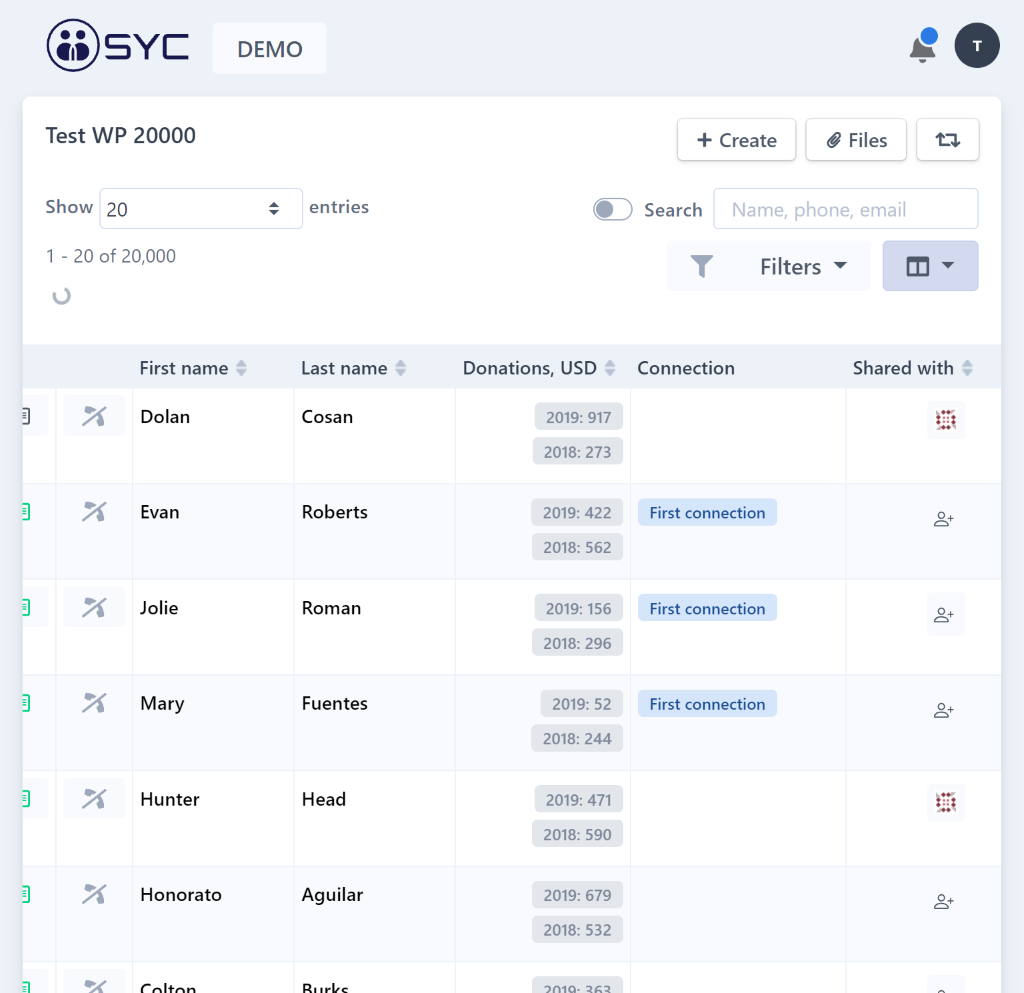Image resolution: width=1024 pixels, height=993 pixels.
Task: Click the sync arrows button
Action: point(947,140)
